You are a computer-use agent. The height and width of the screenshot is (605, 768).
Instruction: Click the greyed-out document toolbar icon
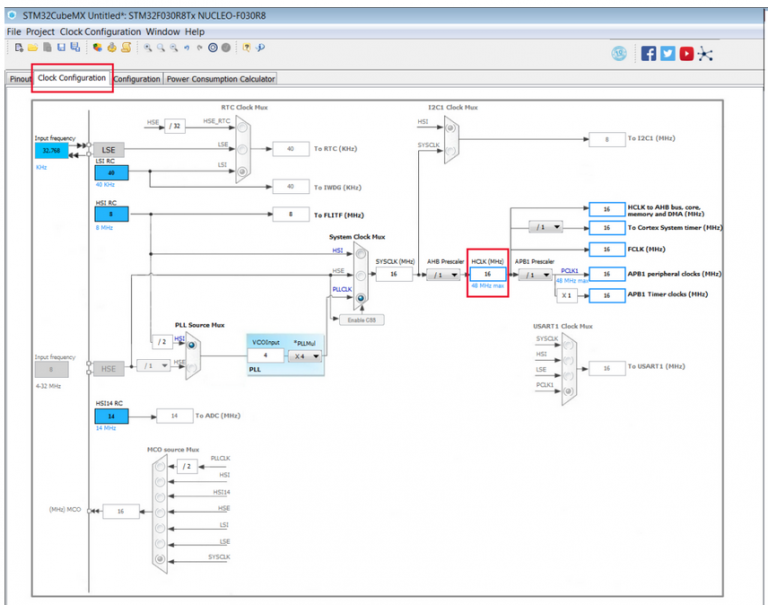click(x=47, y=48)
